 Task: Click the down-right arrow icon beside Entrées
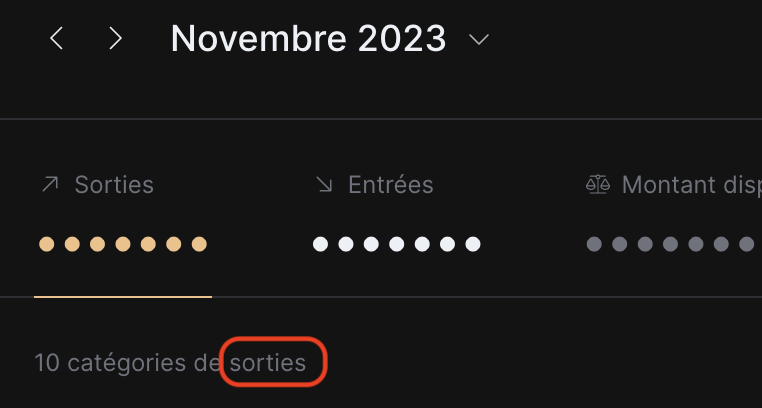coord(324,185)
